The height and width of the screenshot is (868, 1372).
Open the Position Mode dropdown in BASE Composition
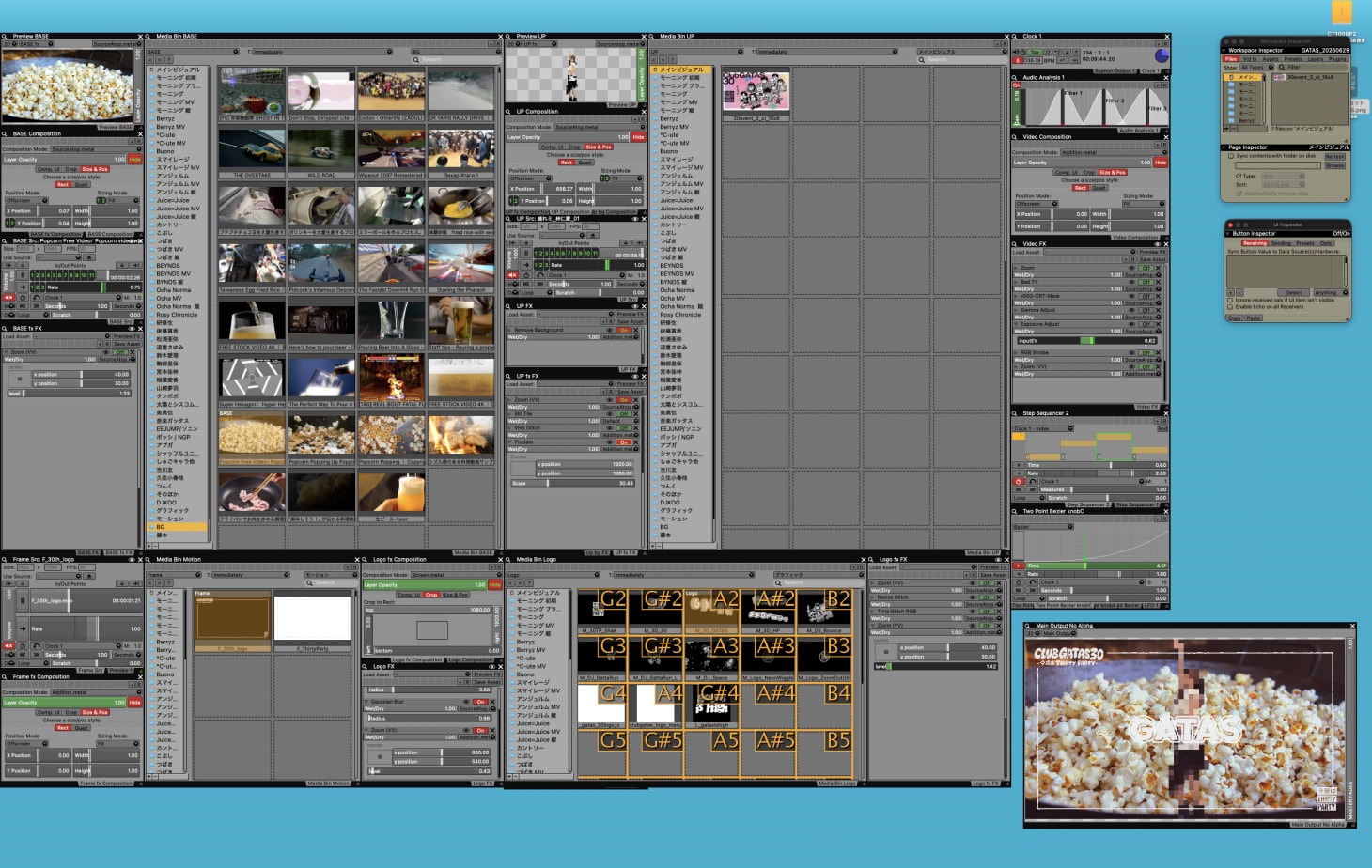[26, 200]
